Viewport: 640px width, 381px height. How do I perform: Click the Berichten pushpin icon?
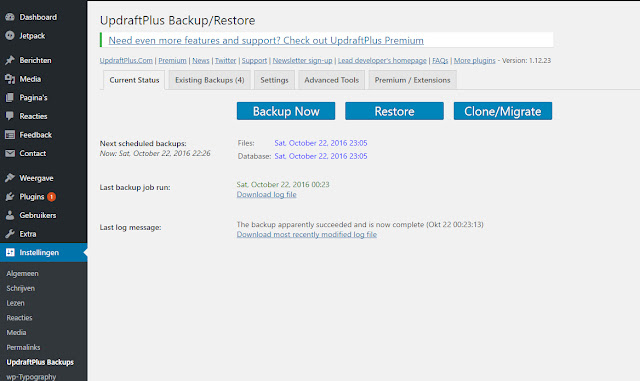tap(10, 60)
